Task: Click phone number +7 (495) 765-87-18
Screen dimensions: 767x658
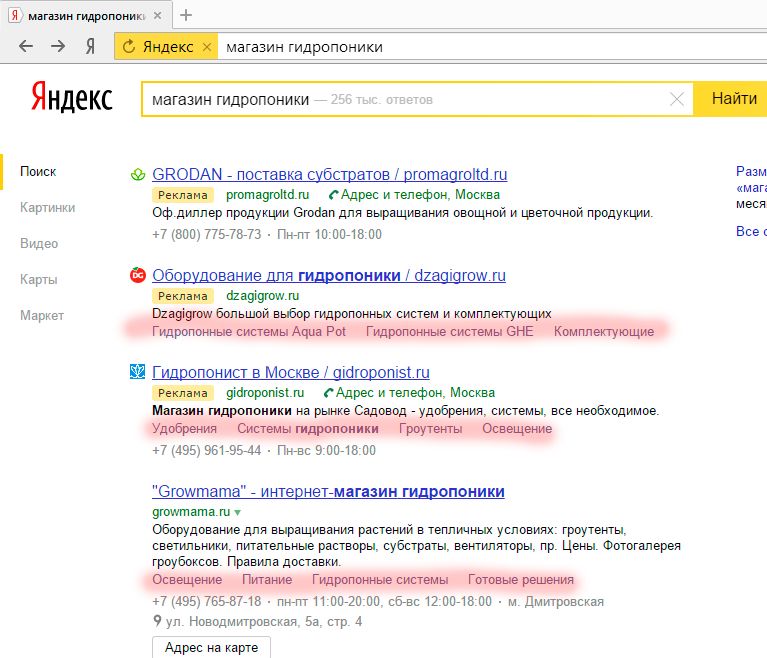Action: pos(206,601)
